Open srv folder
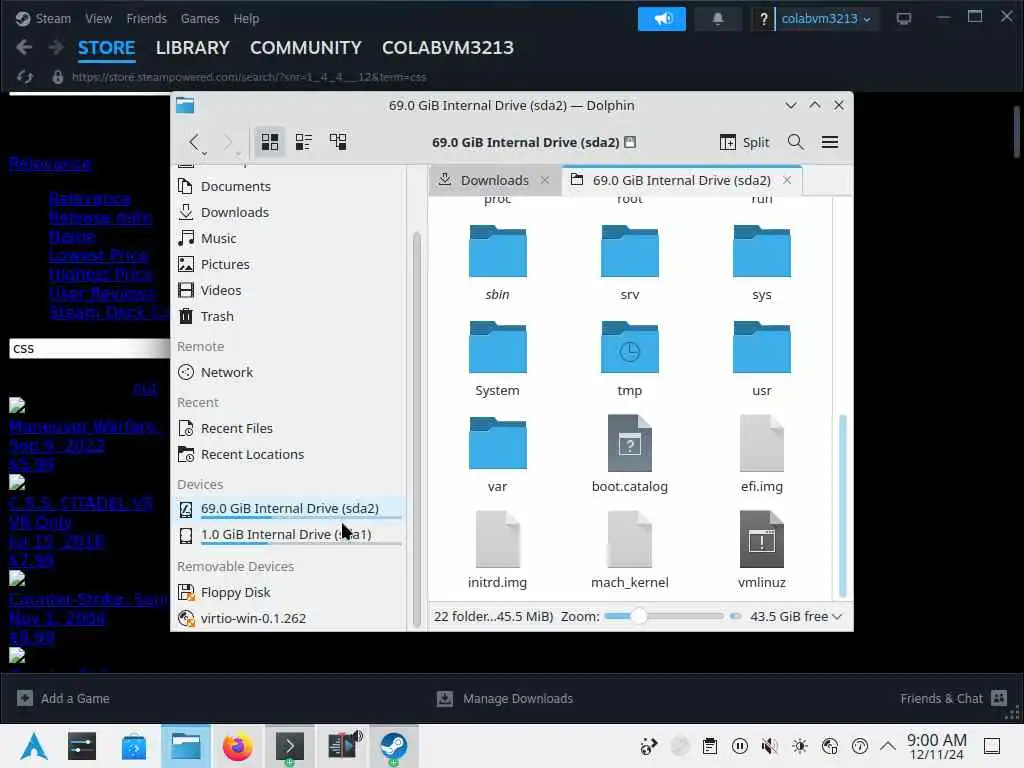Screen dimensions: 1024x768 click(x=630, y=263)
